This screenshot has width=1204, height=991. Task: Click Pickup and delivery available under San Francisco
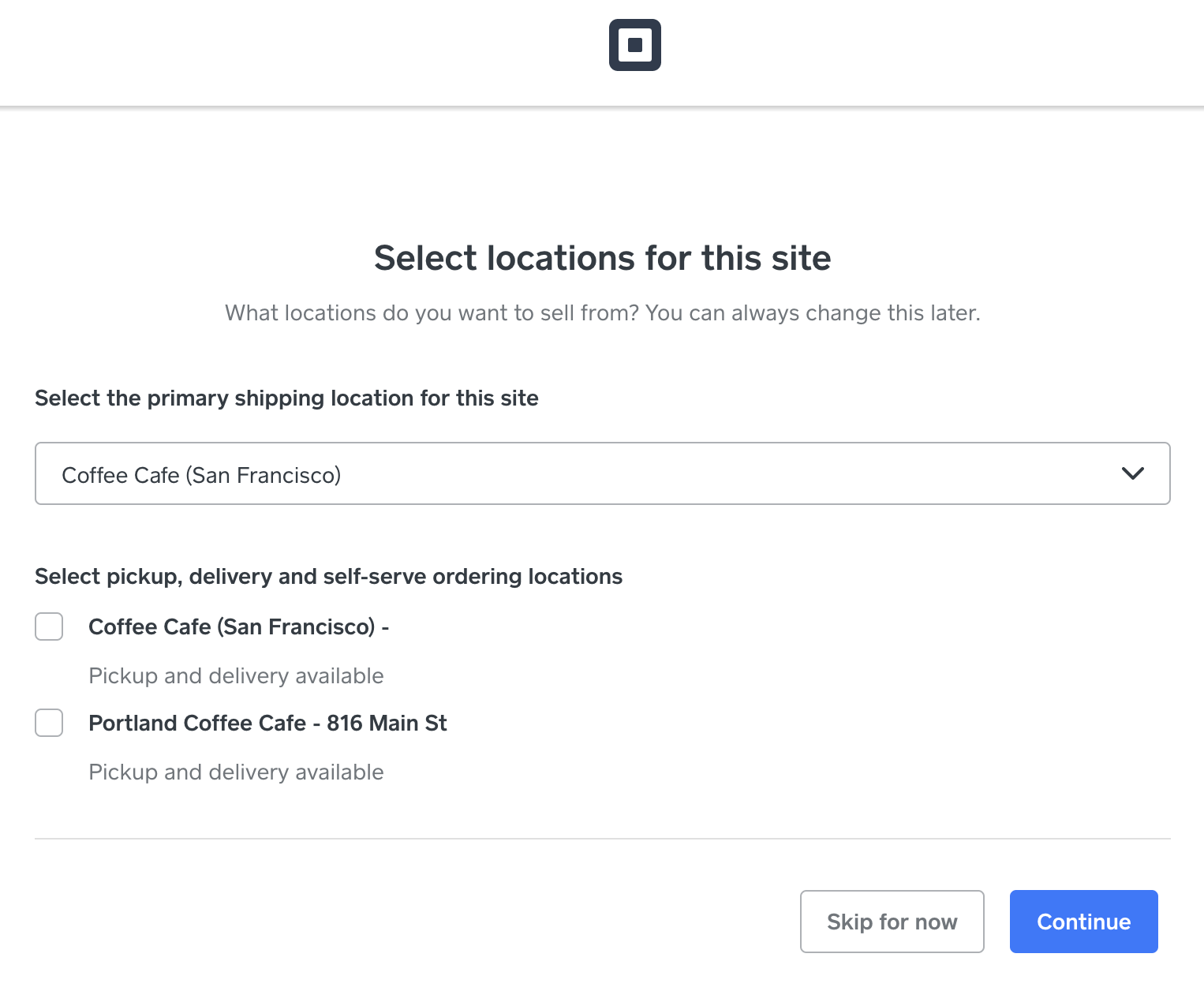236,676
